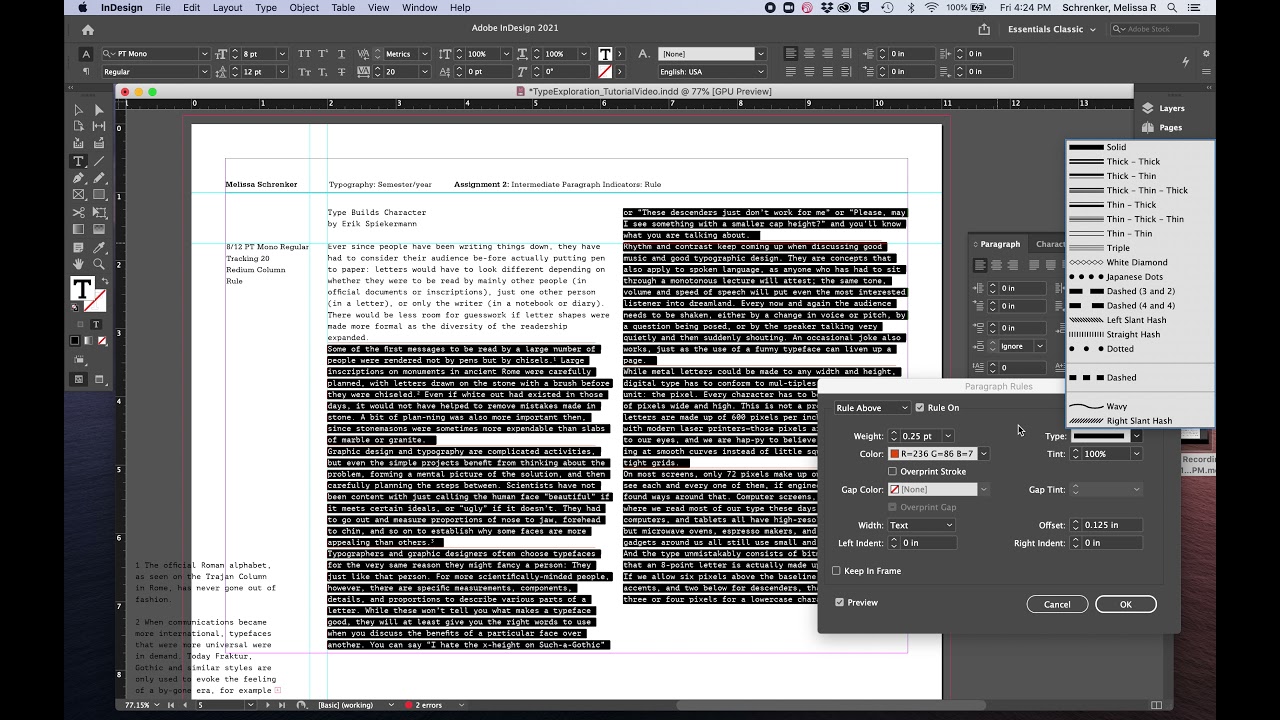The height and width of the screenshot is (720, 1280).
Task: Open the Weight dropdown arrow
Action: pos(948,436)
